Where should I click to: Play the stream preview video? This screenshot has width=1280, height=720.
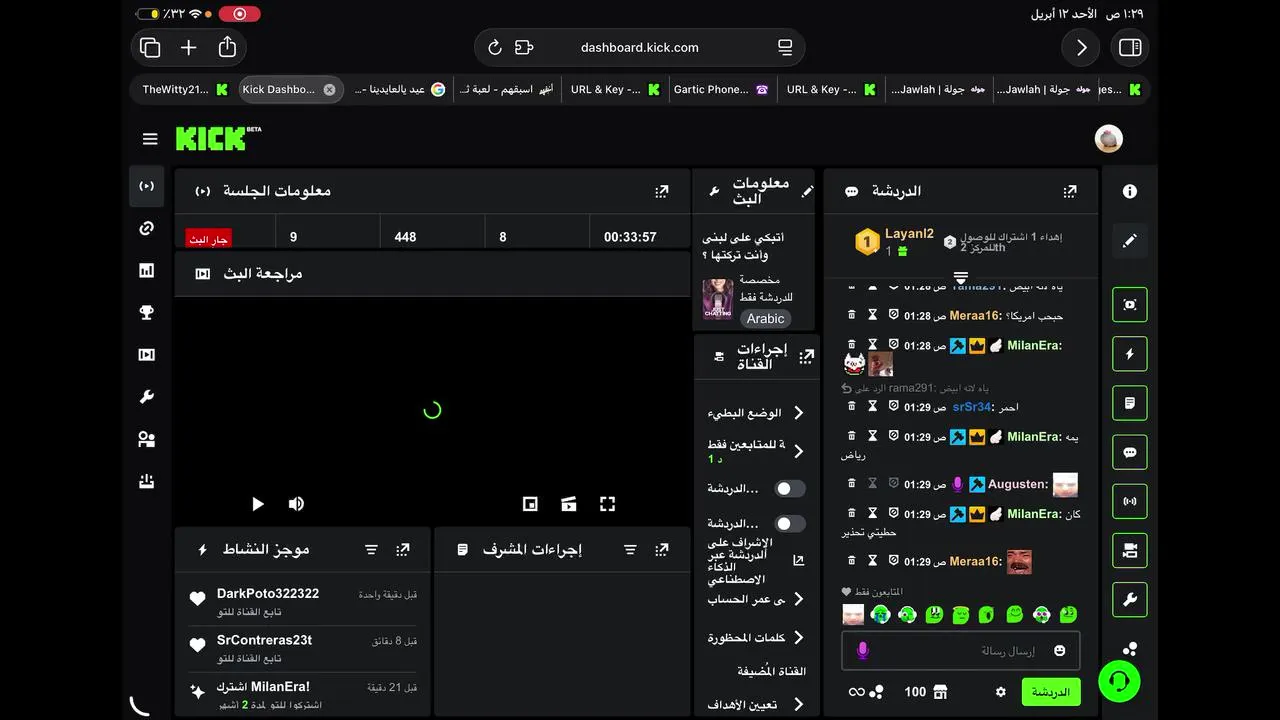pos(257,504)
